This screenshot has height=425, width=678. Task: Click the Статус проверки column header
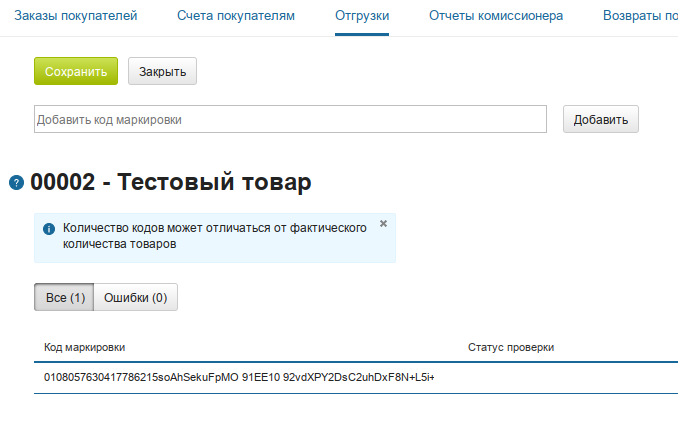[510, 347]
